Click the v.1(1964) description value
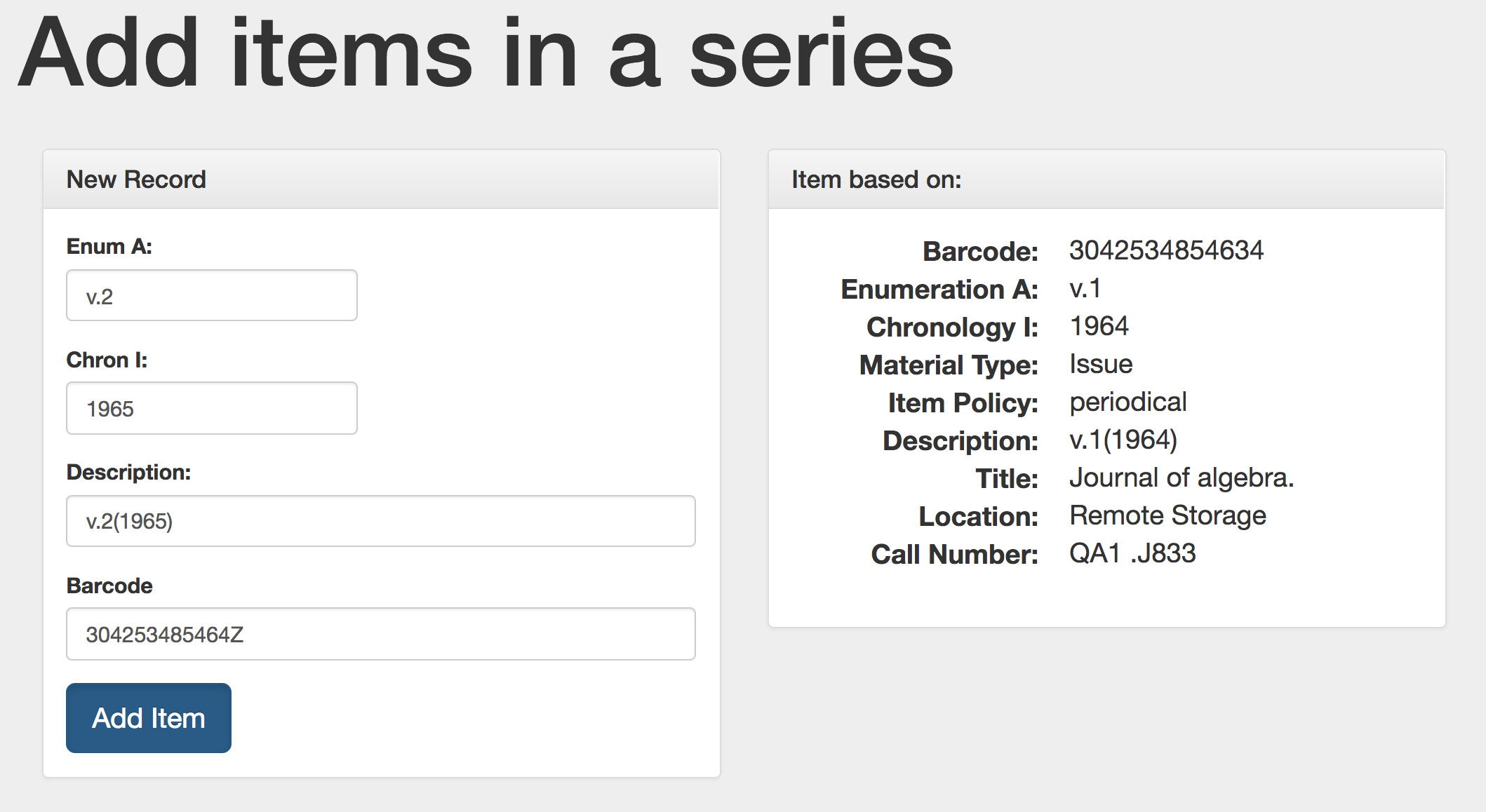 pyautogui.click(x=1123, y=440)
